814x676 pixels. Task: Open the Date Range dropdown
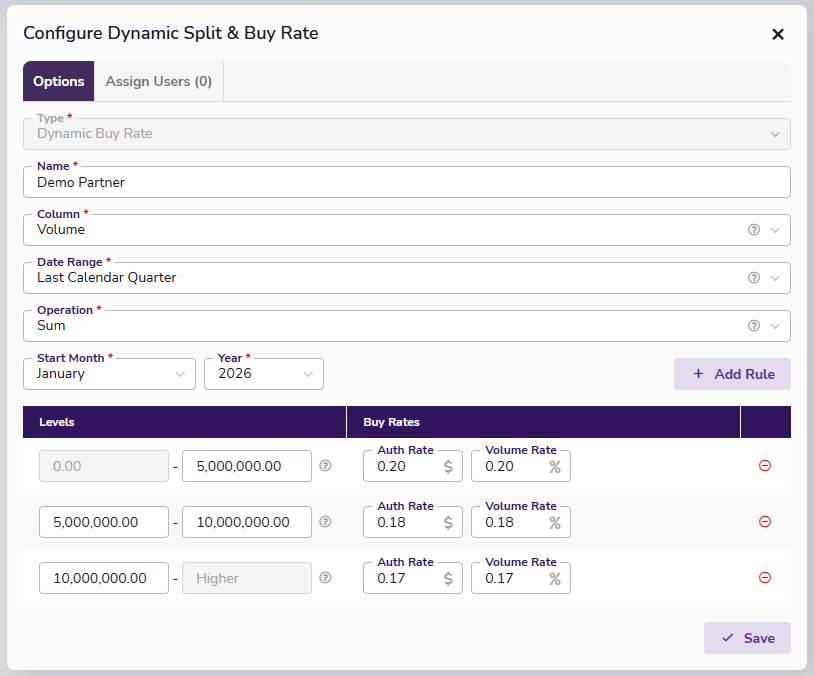400,278
